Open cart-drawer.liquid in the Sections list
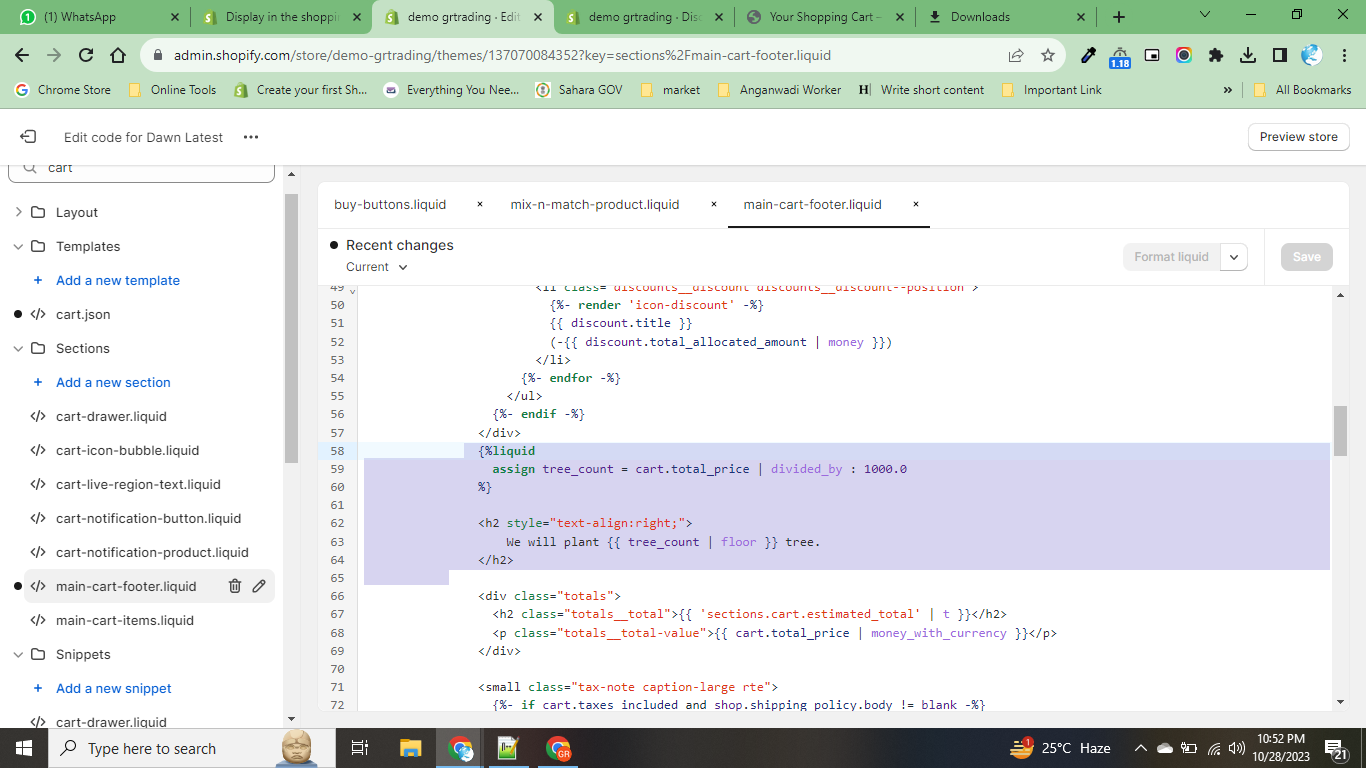This screenshot has height=768, width=1366. 111,416
